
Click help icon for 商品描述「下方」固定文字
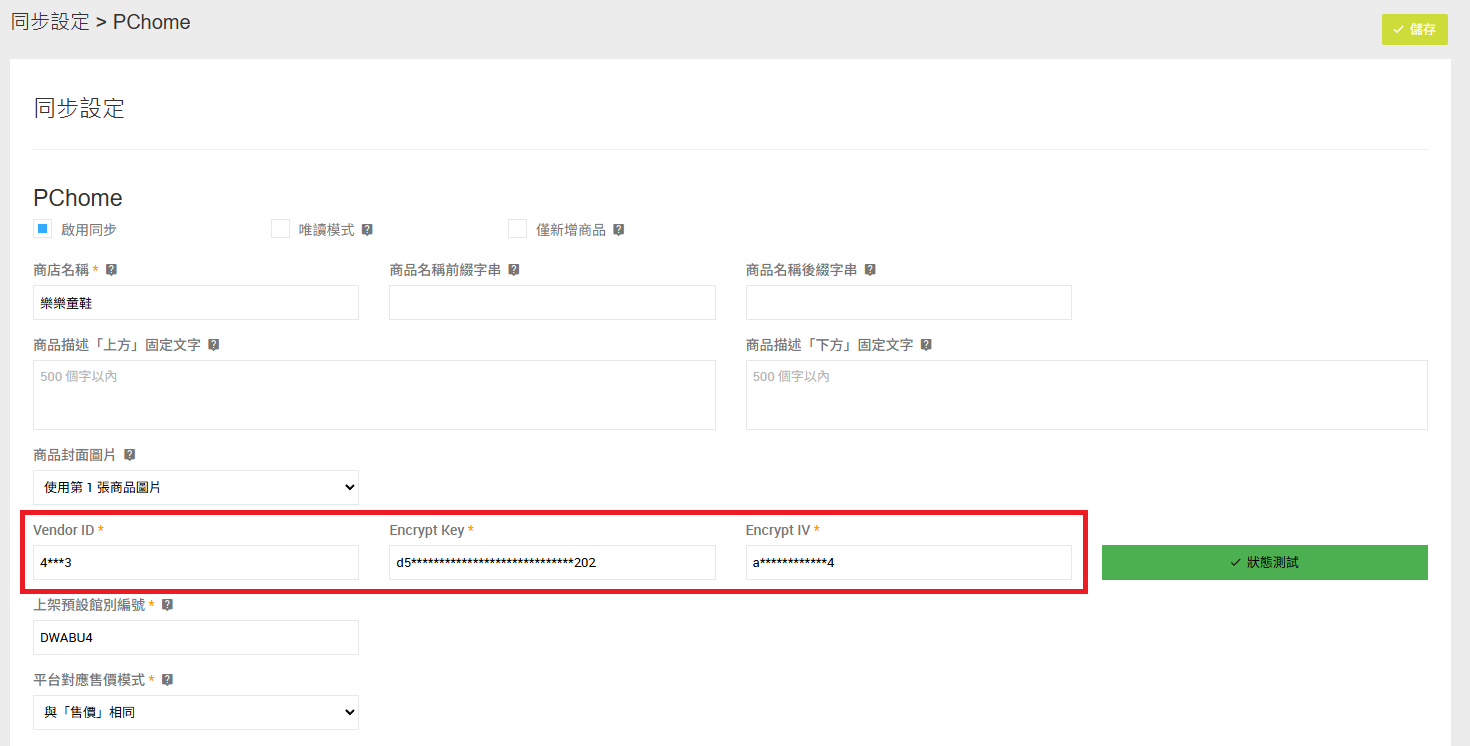pyautogui.click(x=926, y=345)
